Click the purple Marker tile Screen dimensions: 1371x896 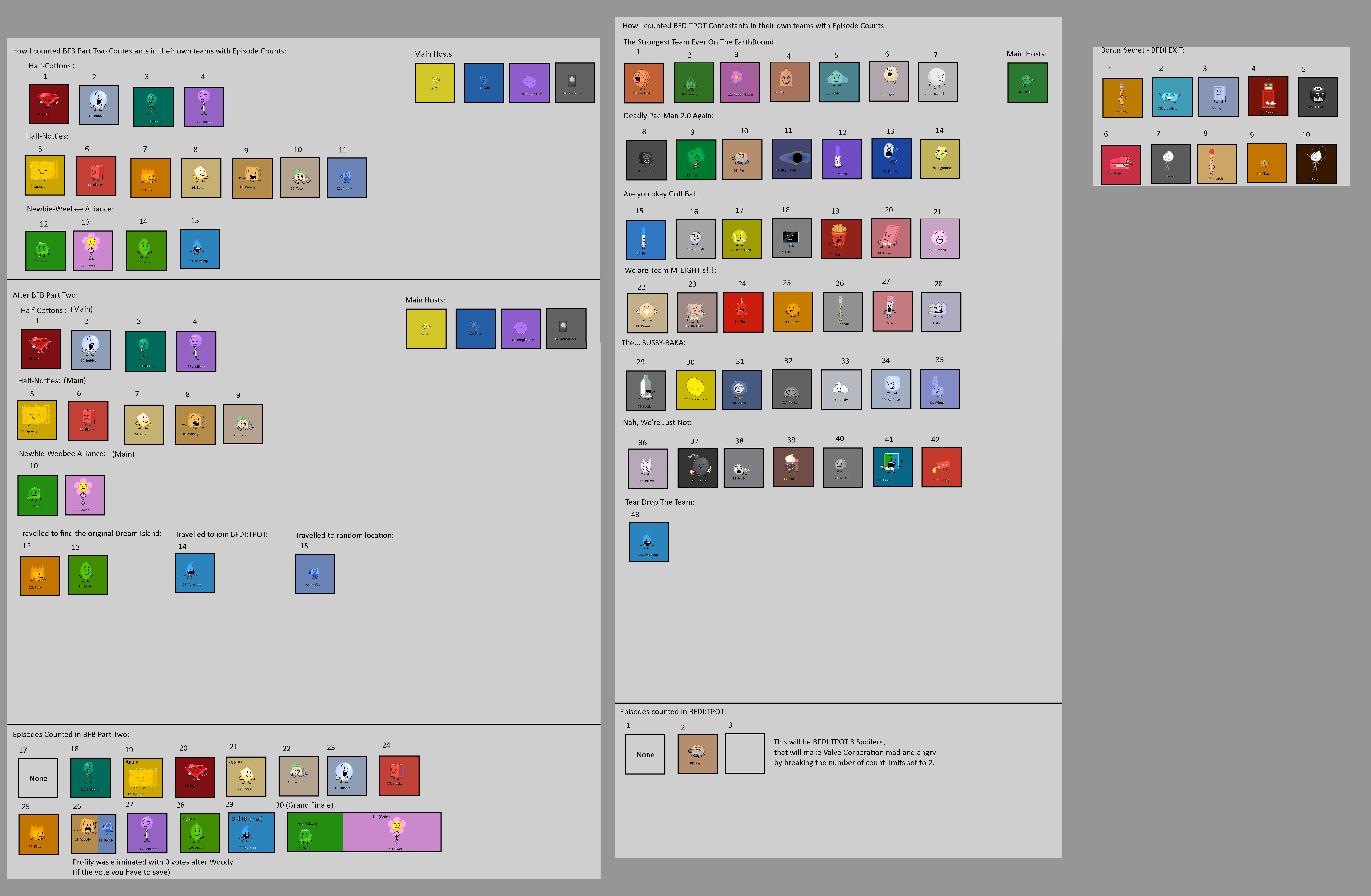point(842,159)
